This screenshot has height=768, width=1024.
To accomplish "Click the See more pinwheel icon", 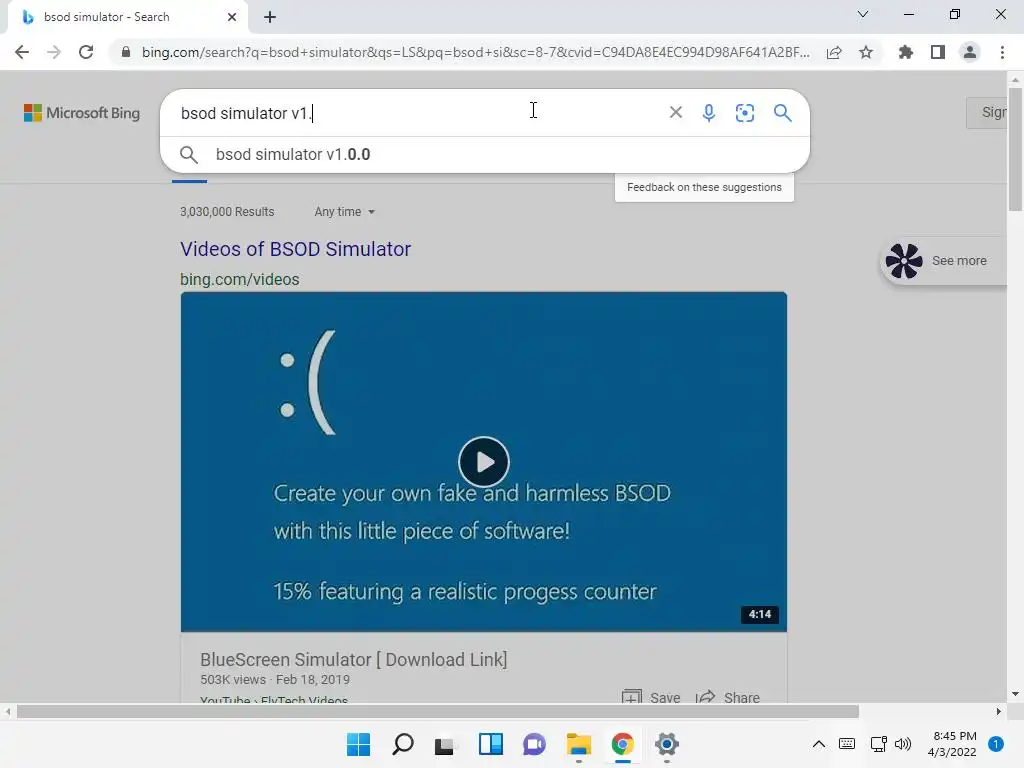I will [x=904, y=261].
